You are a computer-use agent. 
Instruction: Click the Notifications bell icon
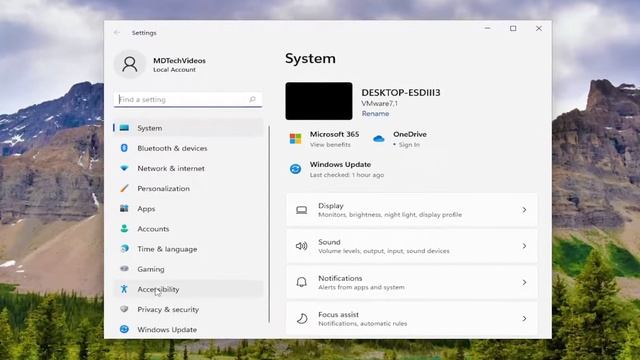pos(302,282)
